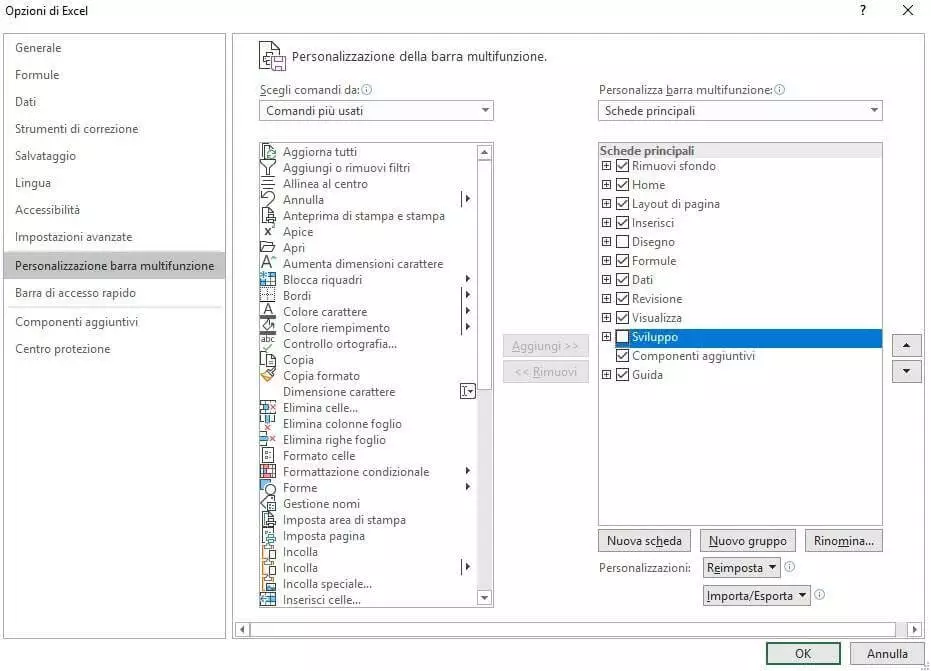Enable the Sviluppo tab checkbox
This screenshot has height=671, width=931.
[623, 337]
